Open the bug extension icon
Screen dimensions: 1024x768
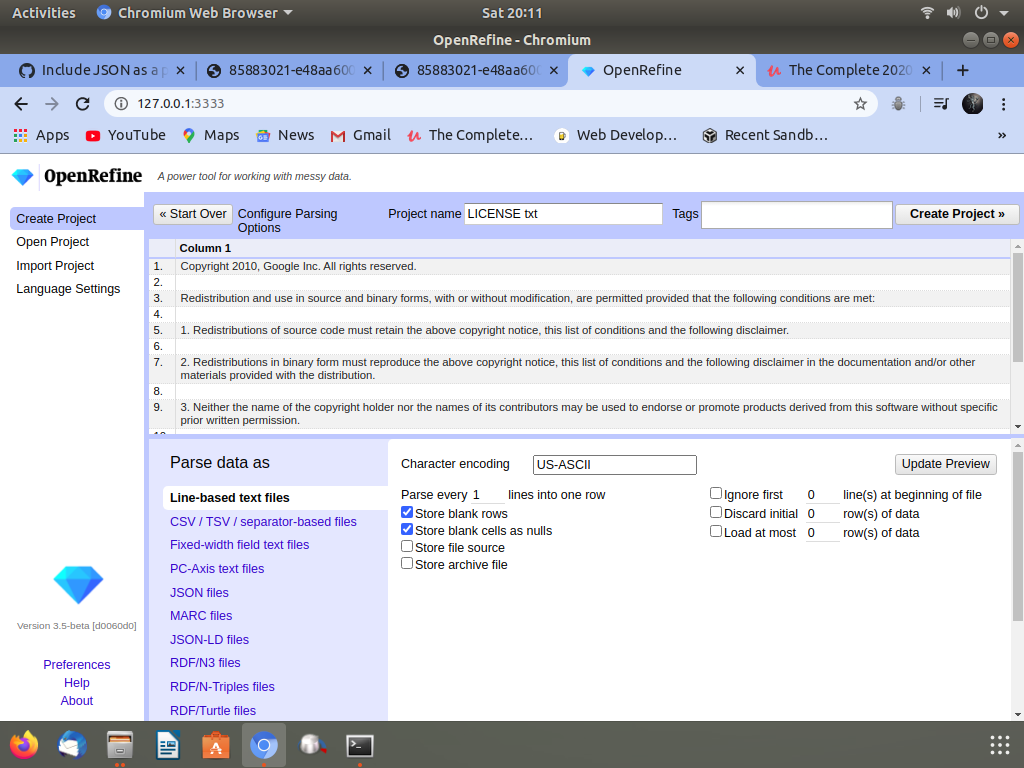[899, 104]
